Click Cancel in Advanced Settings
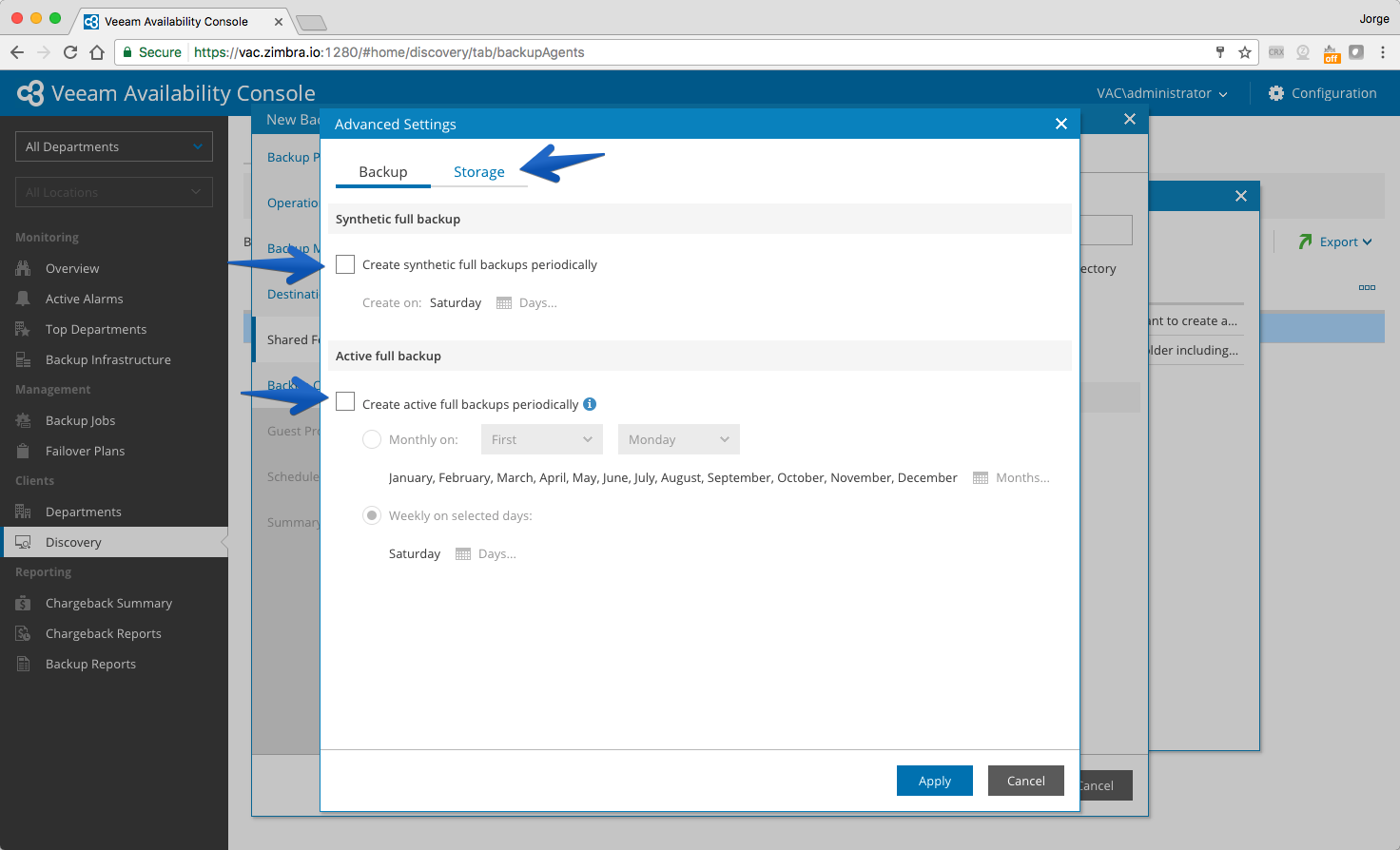The width and height of the screenshot is (1400, 850). 1026,781
